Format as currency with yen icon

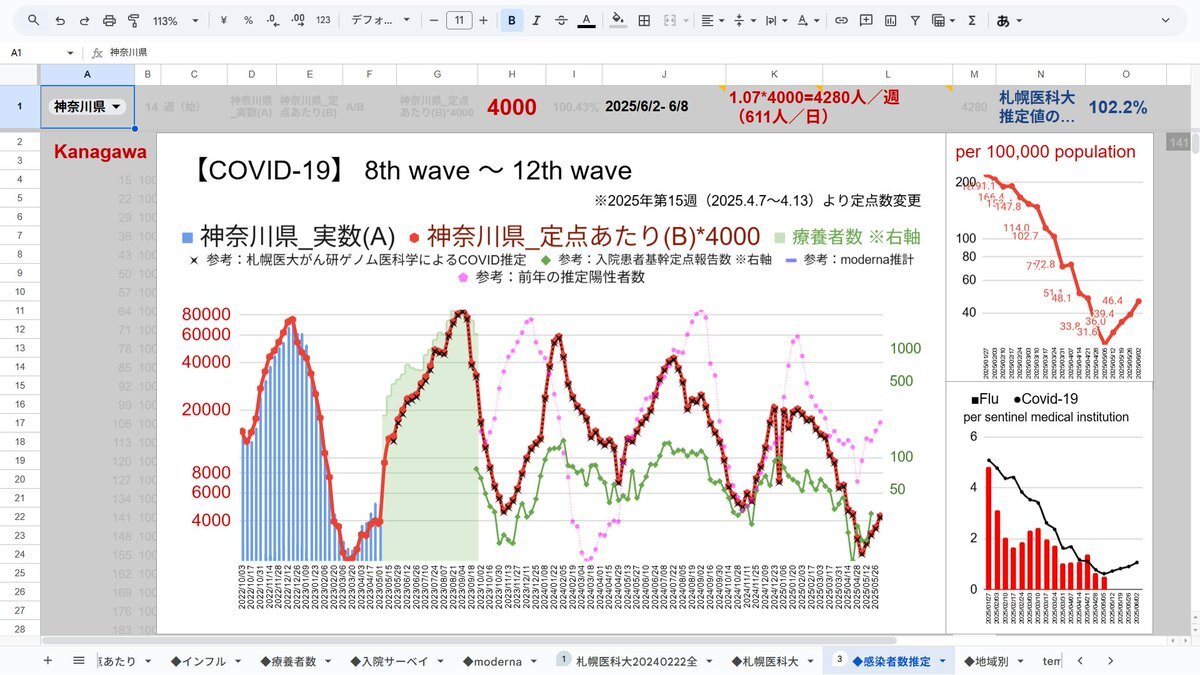coord(223,20)
